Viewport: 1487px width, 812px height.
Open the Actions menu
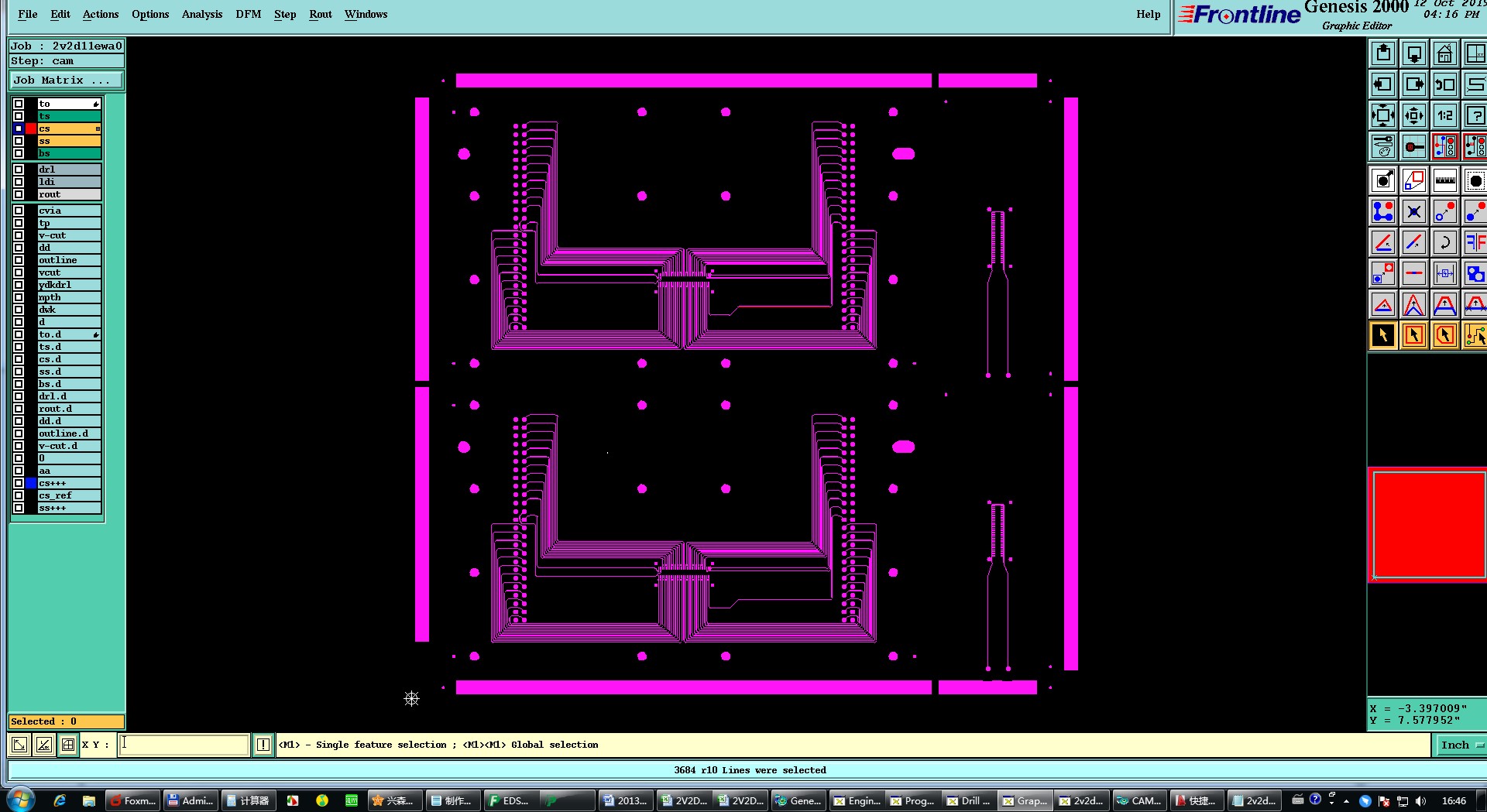coord(101,14)
